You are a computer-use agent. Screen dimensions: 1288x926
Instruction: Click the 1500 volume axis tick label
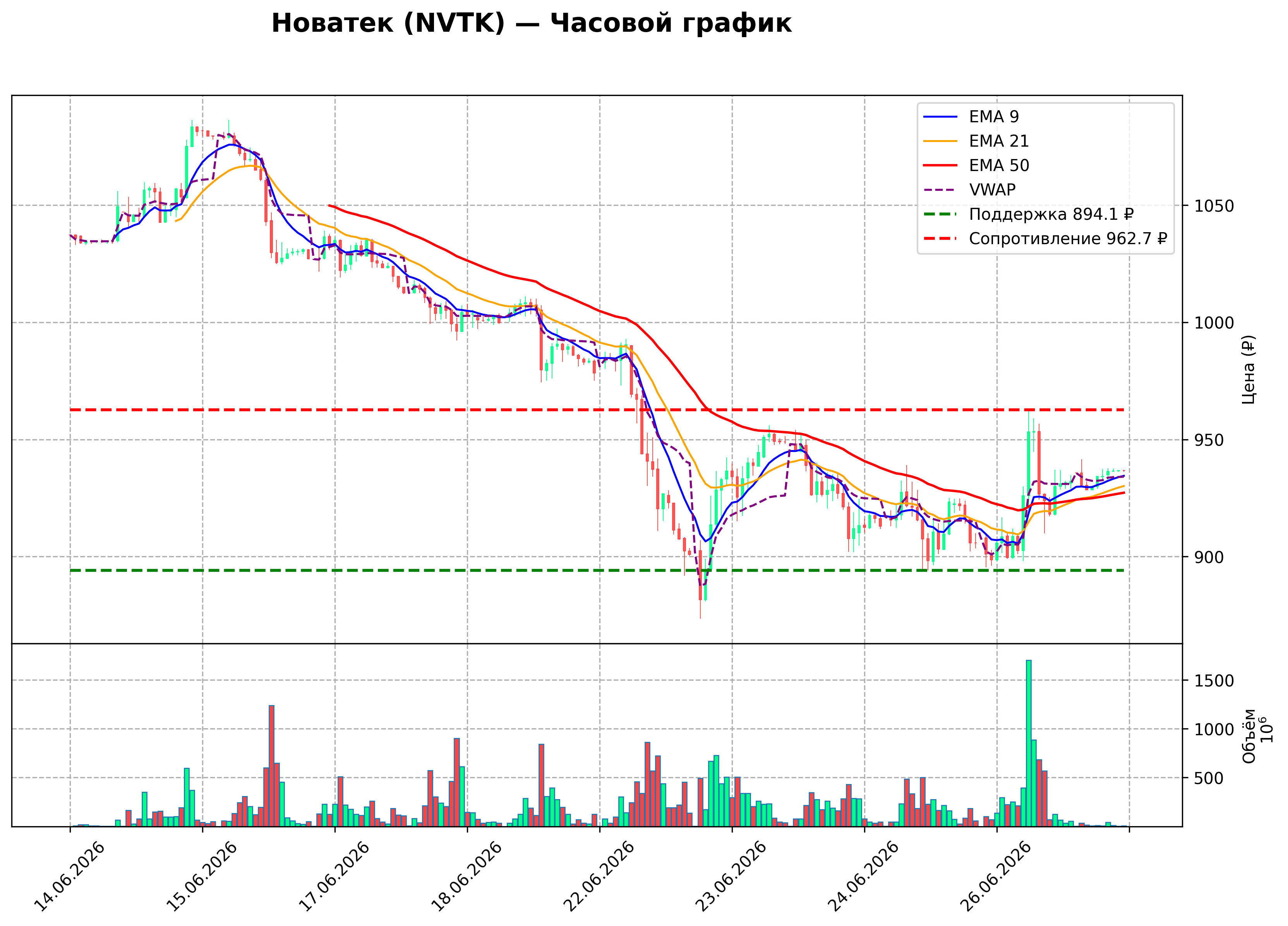coord(1214,680)
